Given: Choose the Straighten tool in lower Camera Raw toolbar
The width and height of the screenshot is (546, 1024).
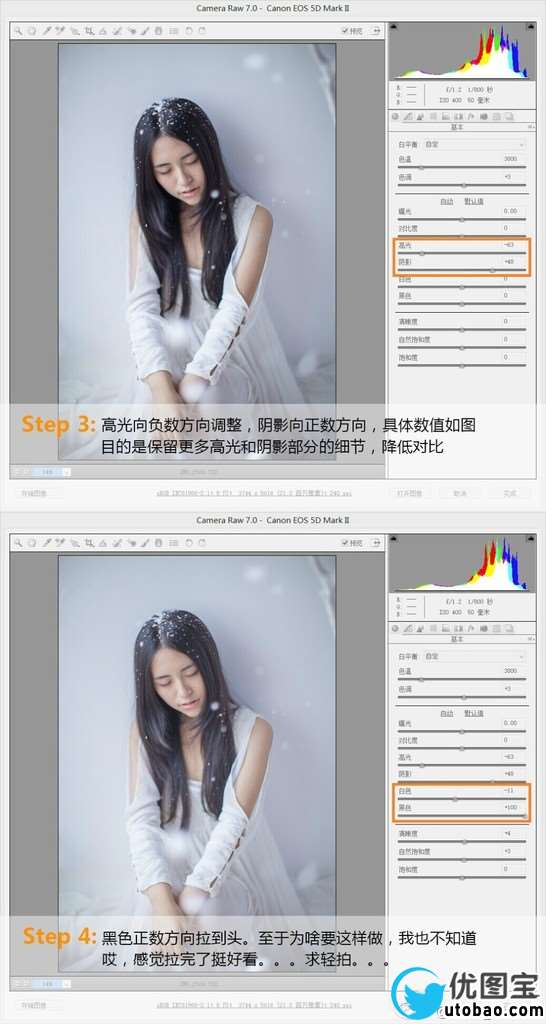Looking at the screenshot, I should [x=102, y=542].
